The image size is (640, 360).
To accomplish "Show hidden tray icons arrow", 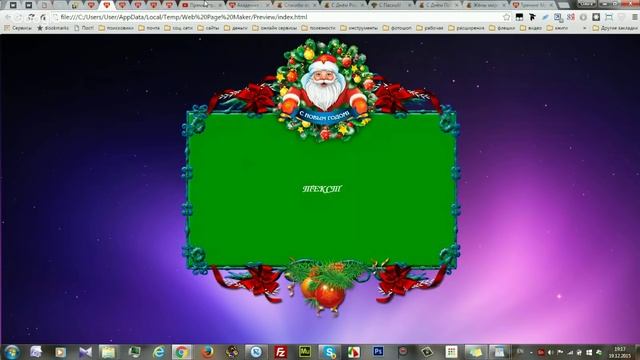I will click(531, 352).
